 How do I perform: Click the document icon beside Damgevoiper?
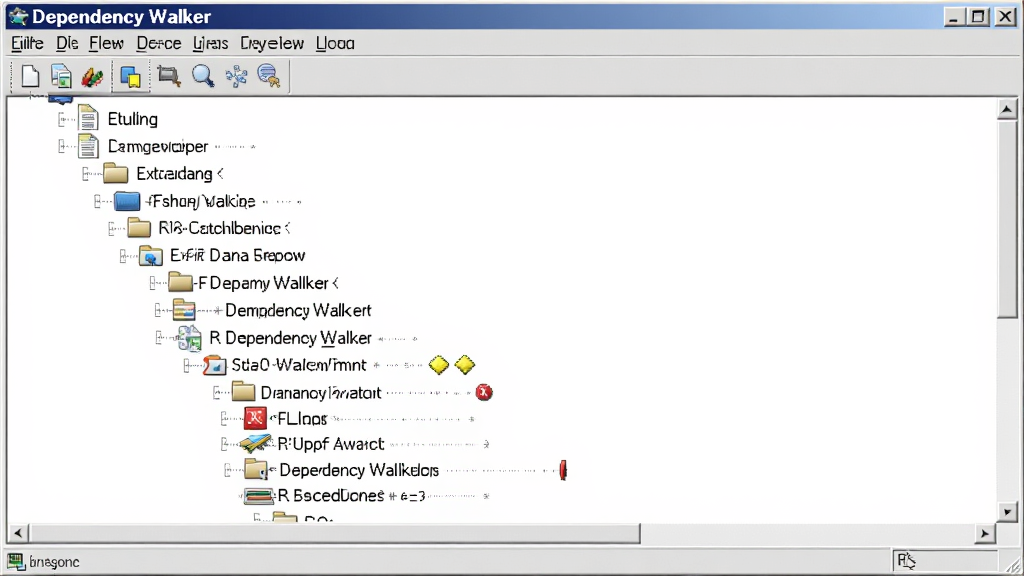tap(88, 146)
